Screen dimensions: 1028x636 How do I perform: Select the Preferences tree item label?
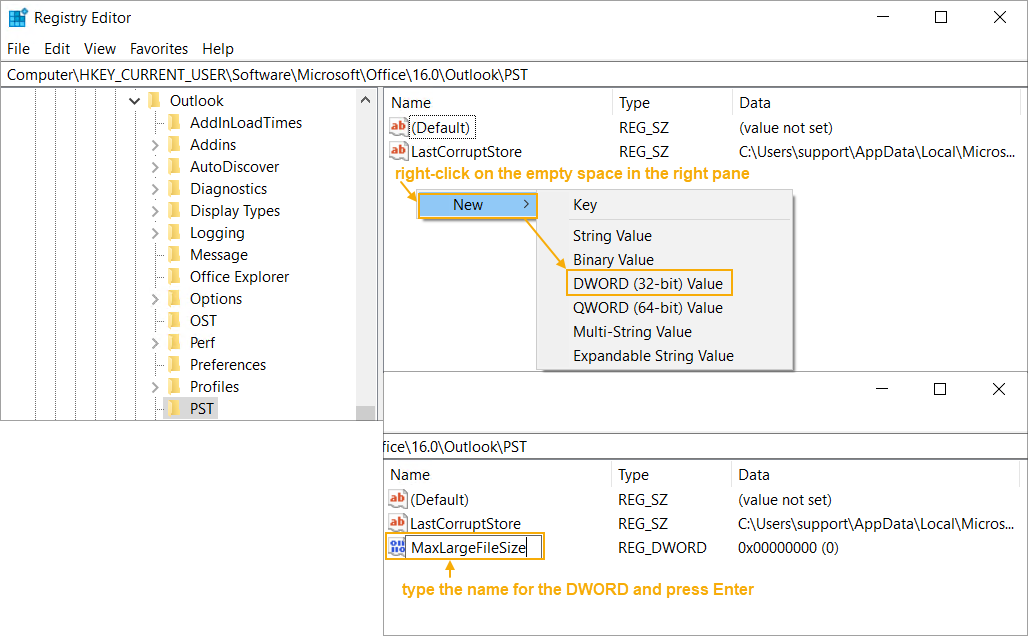[x=227, y=365]
